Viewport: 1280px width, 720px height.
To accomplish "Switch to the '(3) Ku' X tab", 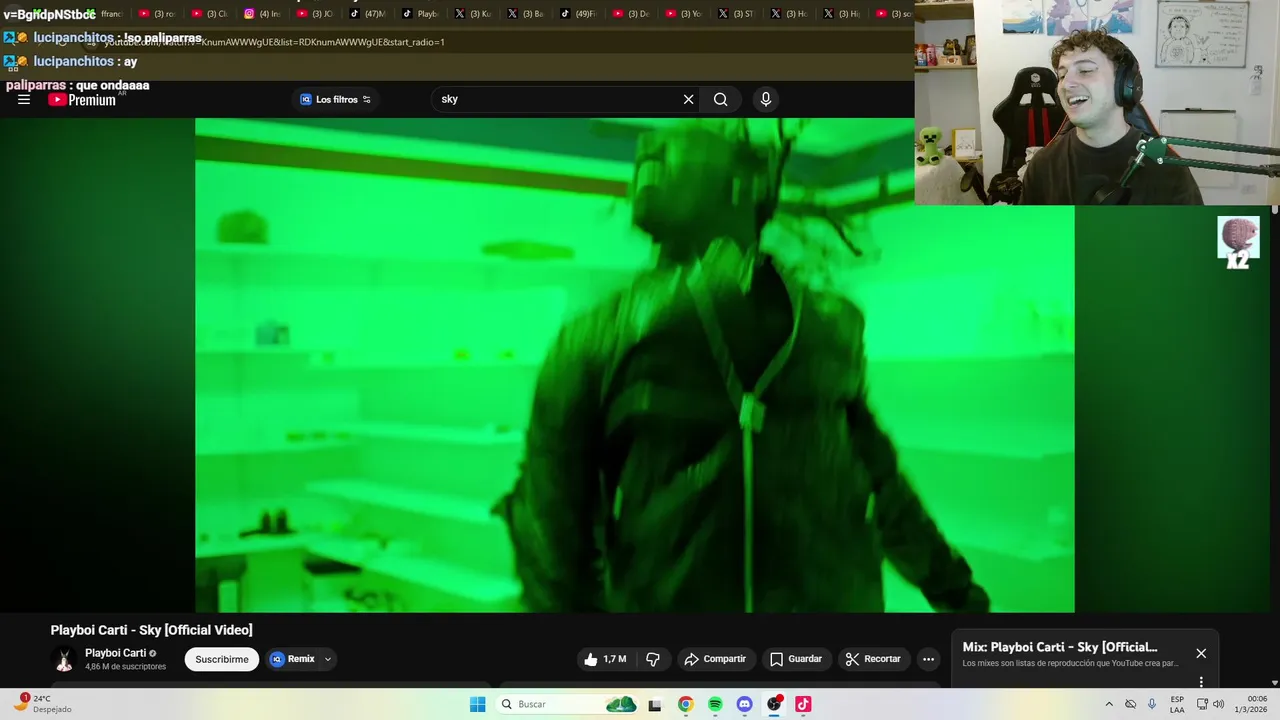I will 472,14.
